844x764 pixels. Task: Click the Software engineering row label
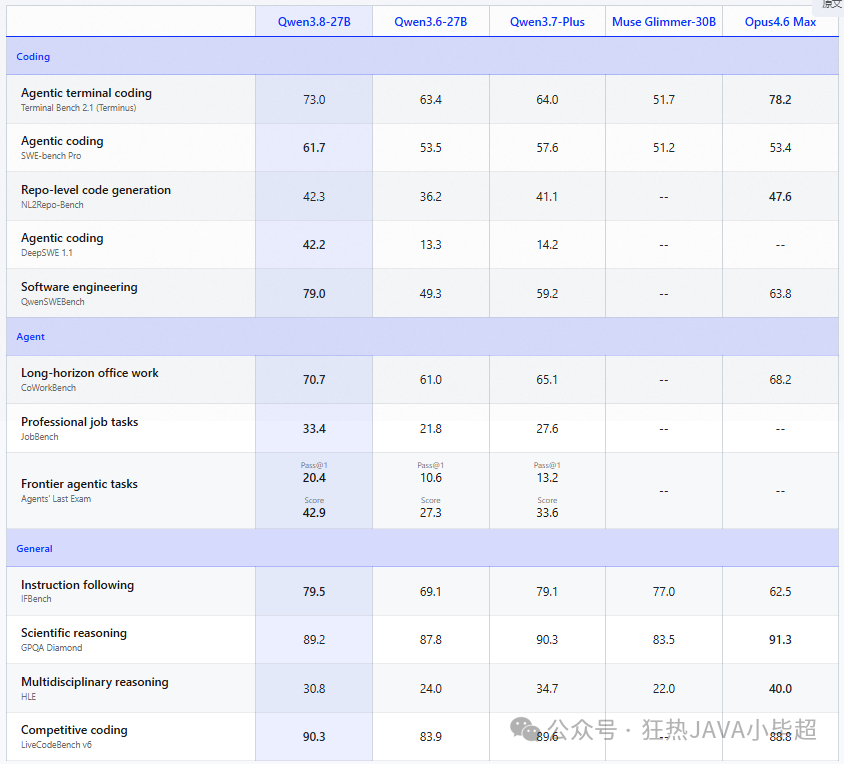79,287
